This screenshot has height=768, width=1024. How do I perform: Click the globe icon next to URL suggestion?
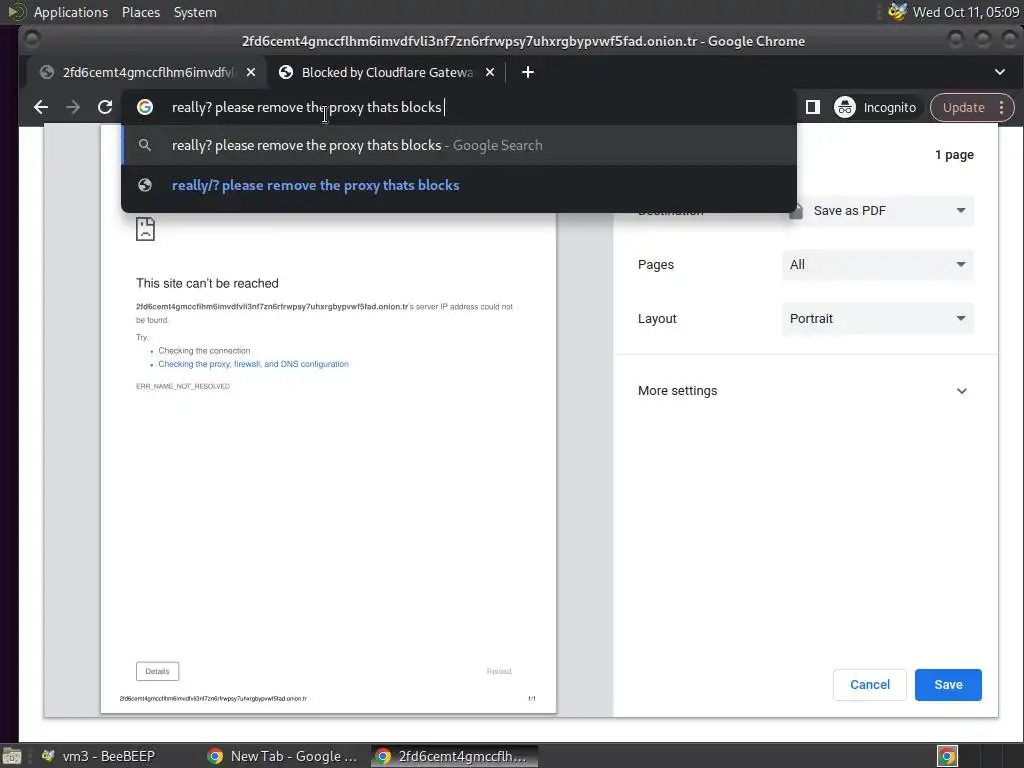tap(145, 185)
